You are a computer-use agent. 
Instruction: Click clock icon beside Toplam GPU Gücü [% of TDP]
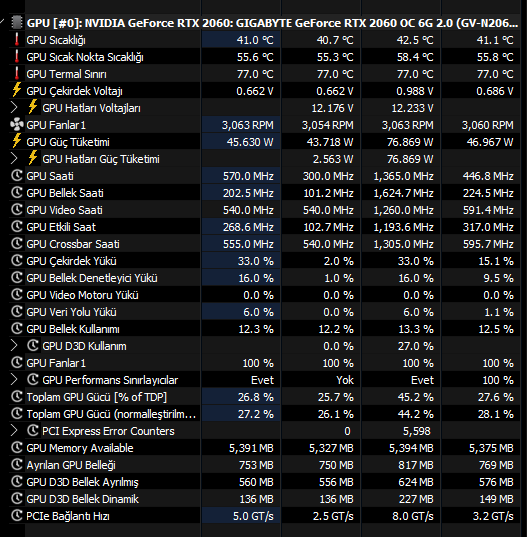[17, 397]
